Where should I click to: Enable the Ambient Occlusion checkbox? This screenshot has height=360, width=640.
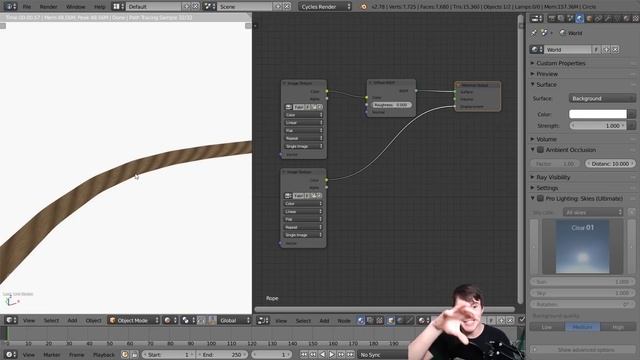(540, 150)
